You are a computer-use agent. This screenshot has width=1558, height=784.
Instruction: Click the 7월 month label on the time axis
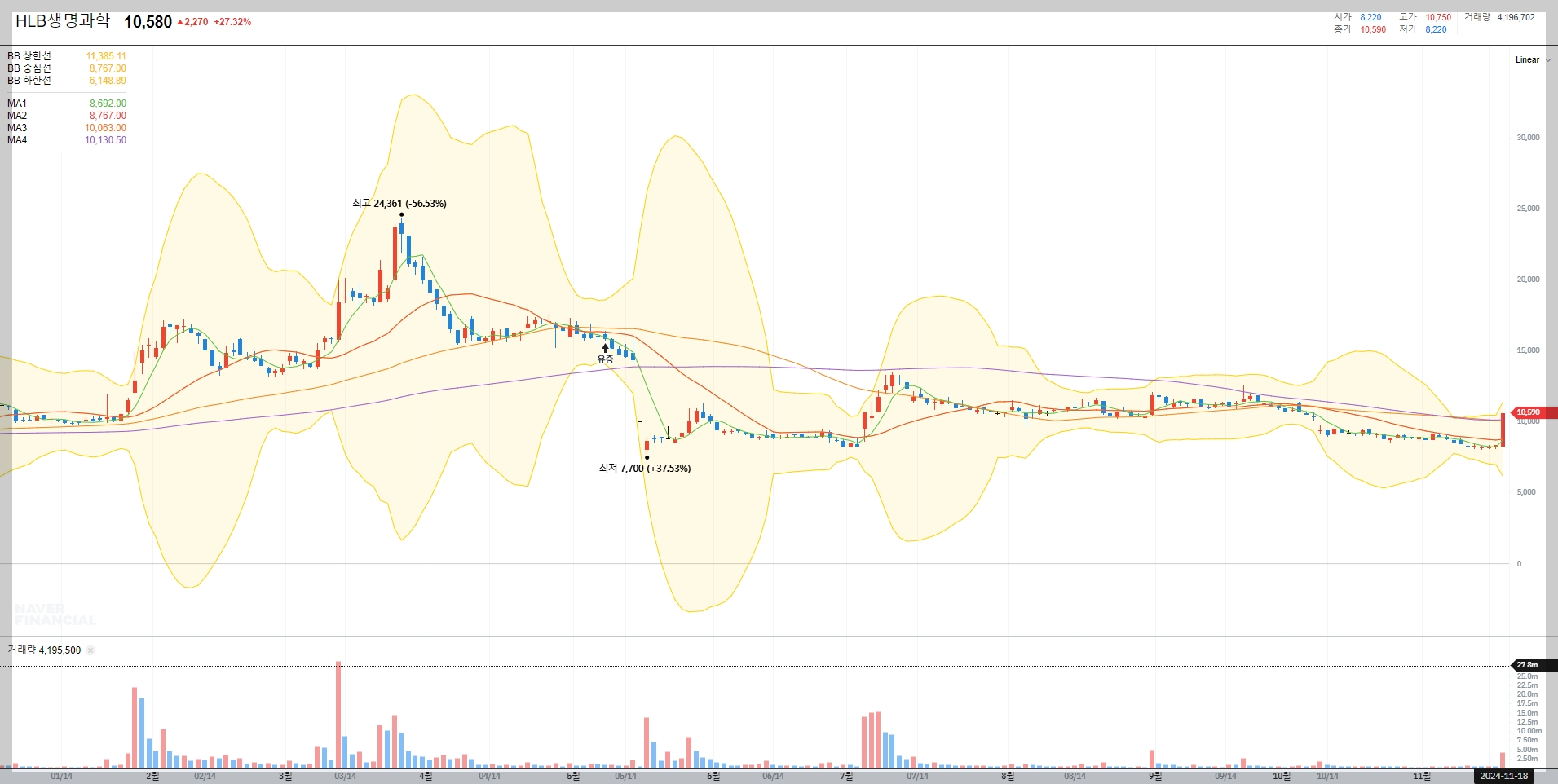[846, 776]
